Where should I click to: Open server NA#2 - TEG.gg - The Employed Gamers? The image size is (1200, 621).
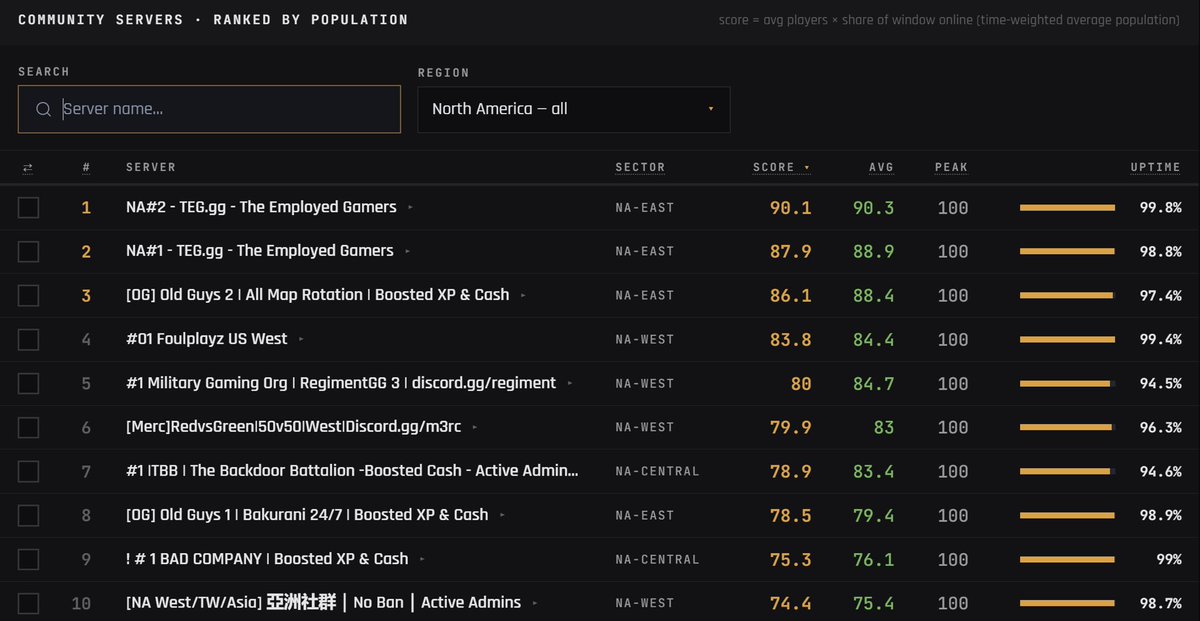point(261,207)
